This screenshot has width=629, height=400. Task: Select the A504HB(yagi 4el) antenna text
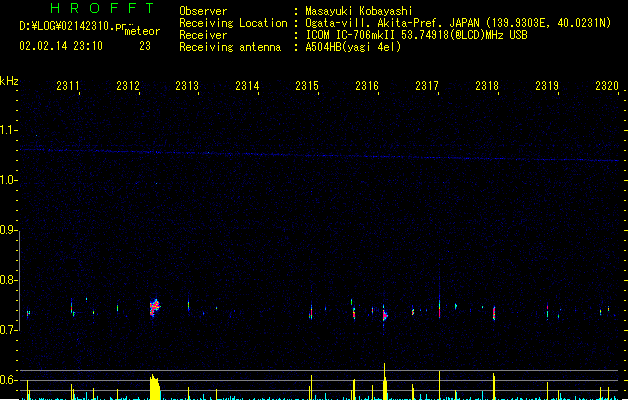tap(353, 47)
